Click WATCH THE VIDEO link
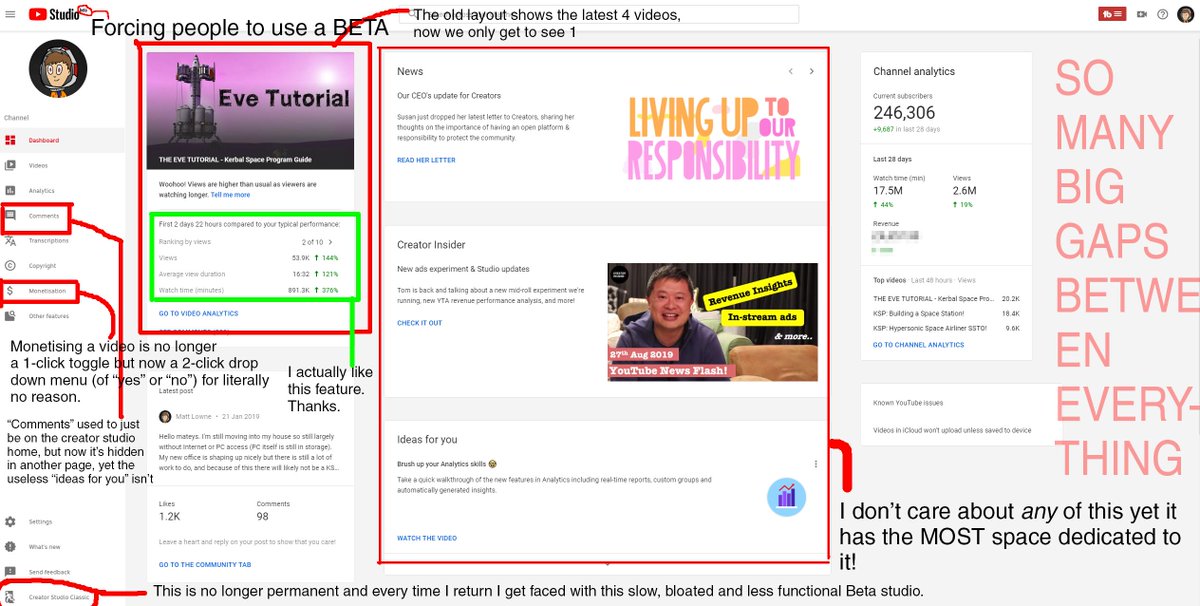1200x606 pixels. click(427, 538)
